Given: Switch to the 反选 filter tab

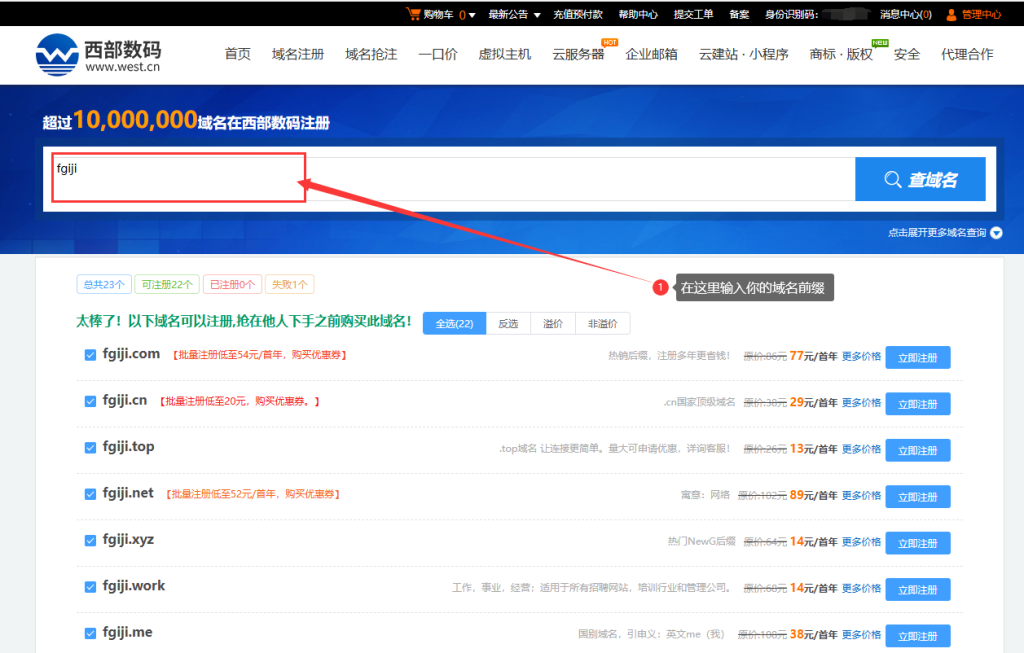Looking at the screenshot, I should click(508, 322).
